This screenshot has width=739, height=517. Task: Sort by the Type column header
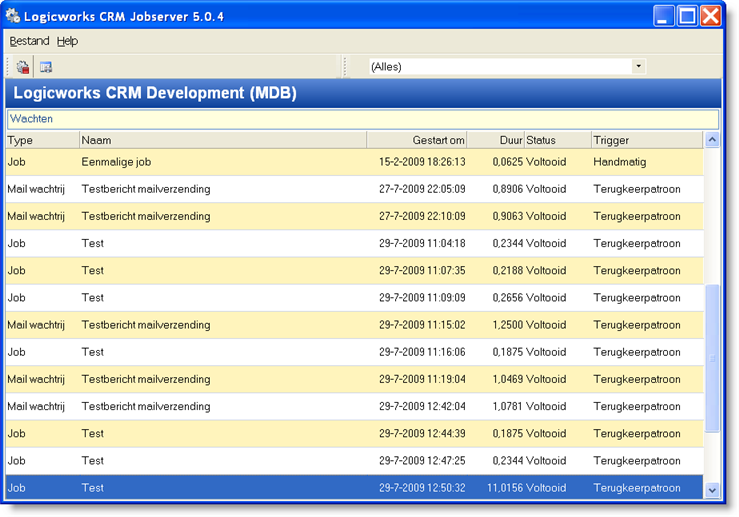coord(42,140)
